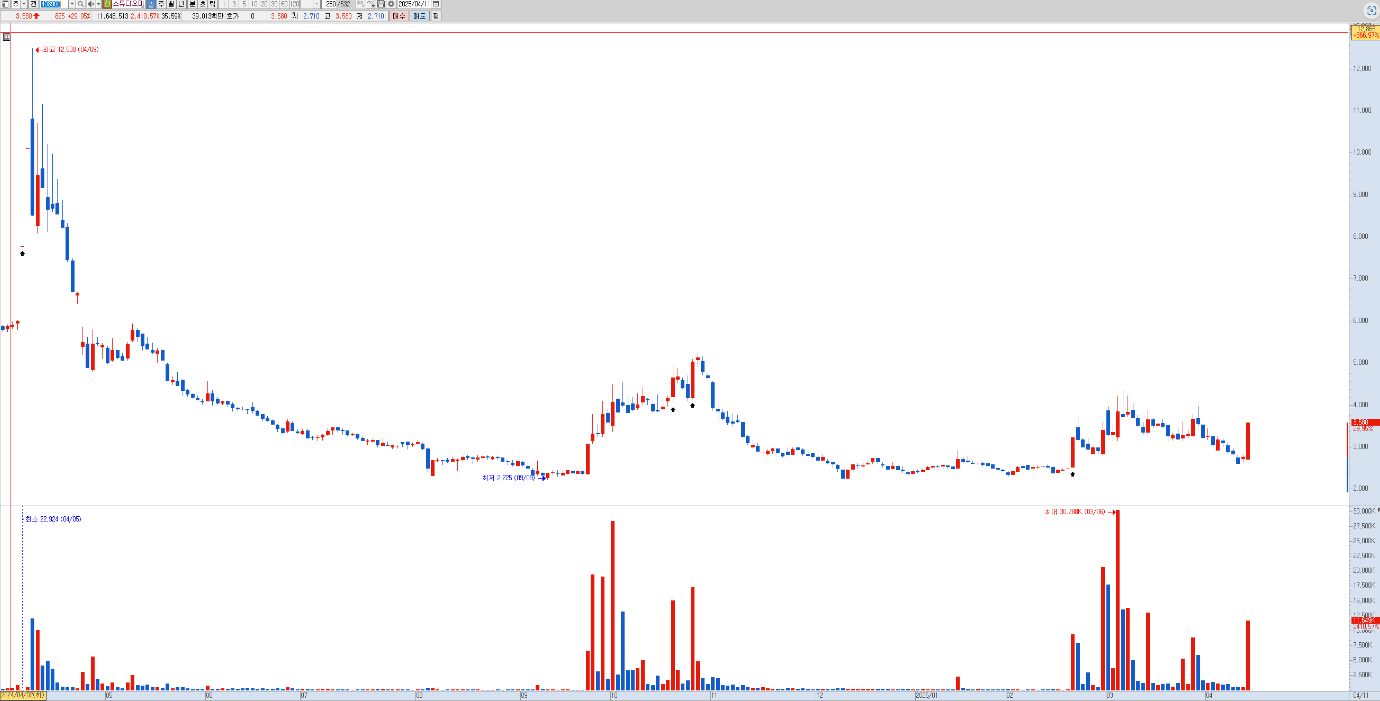Click the 호가 label in quote bar

tap(232, 16)
